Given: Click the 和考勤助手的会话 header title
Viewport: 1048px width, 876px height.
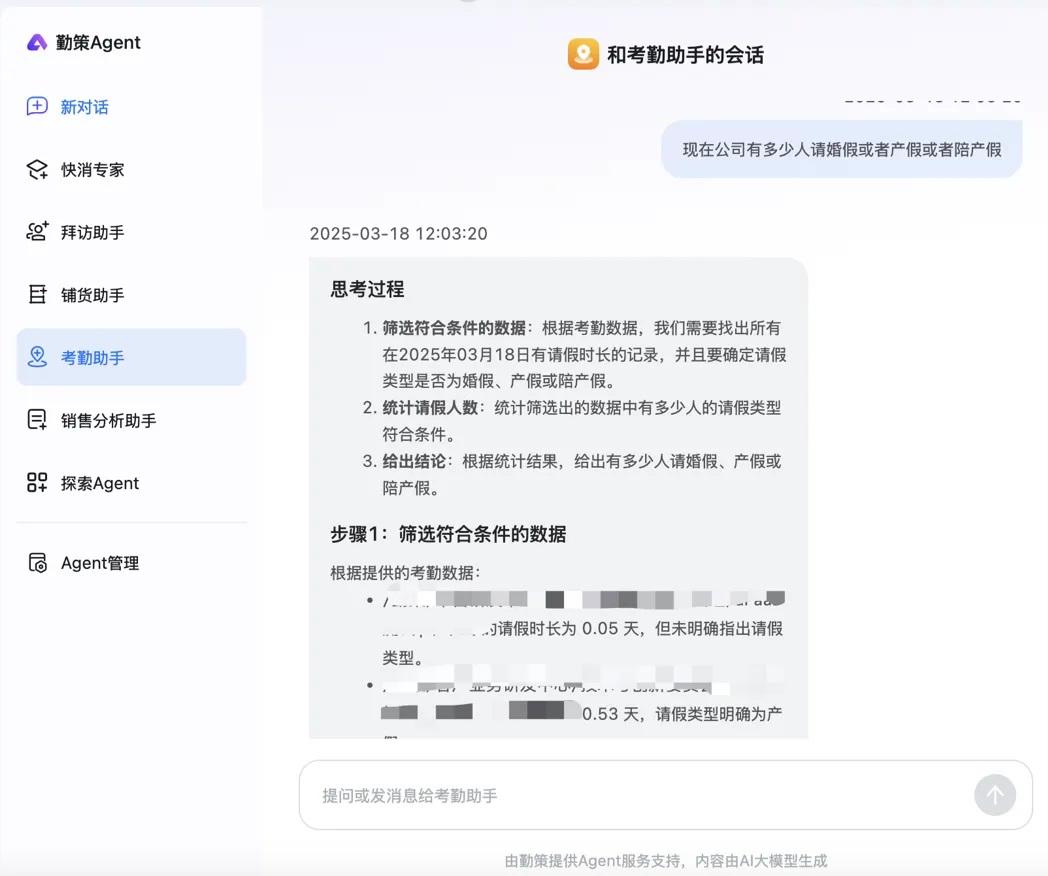Looking at the screenshot, I should click(685, 55).
